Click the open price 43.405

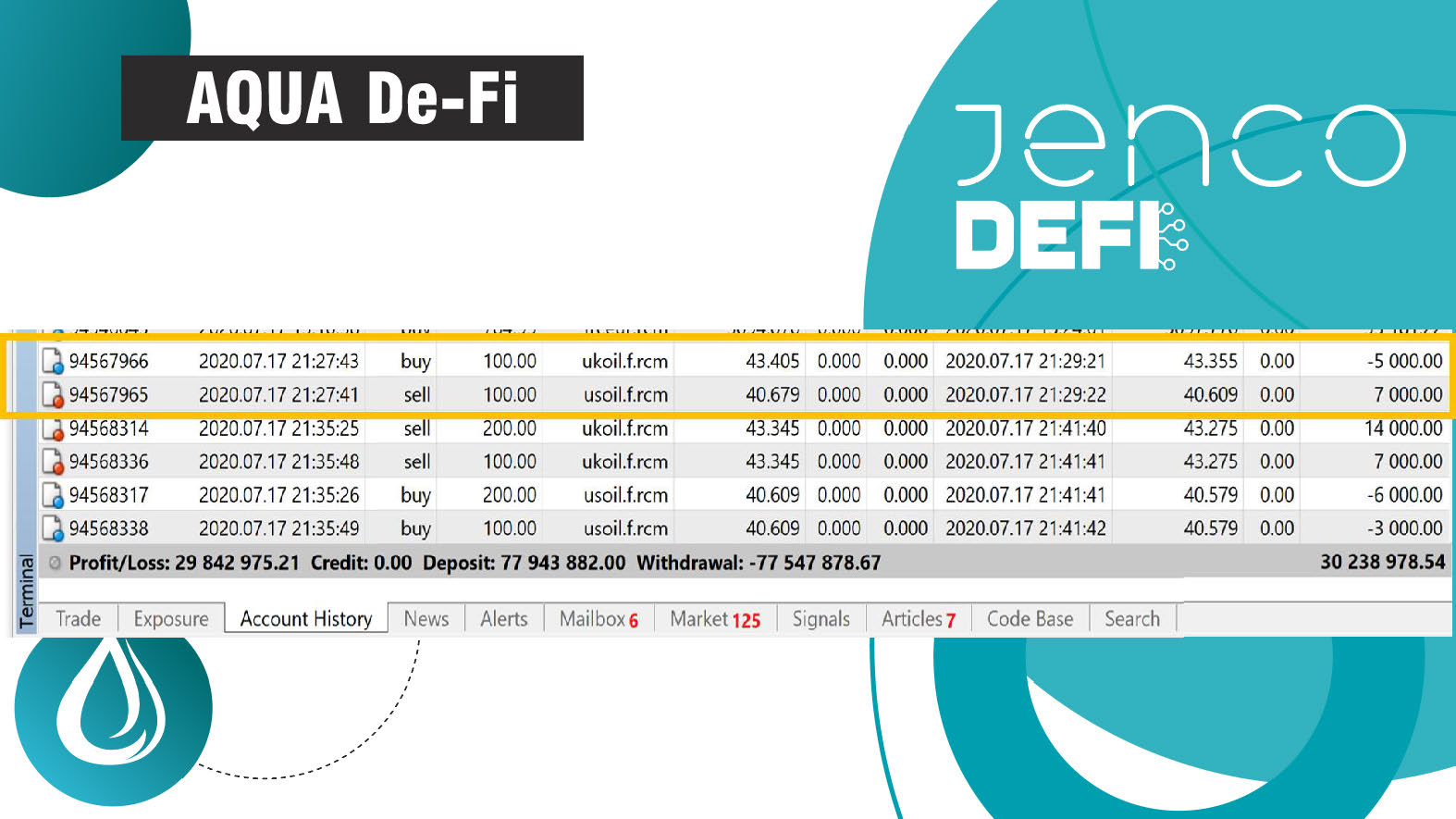click(x=772, y=361)
